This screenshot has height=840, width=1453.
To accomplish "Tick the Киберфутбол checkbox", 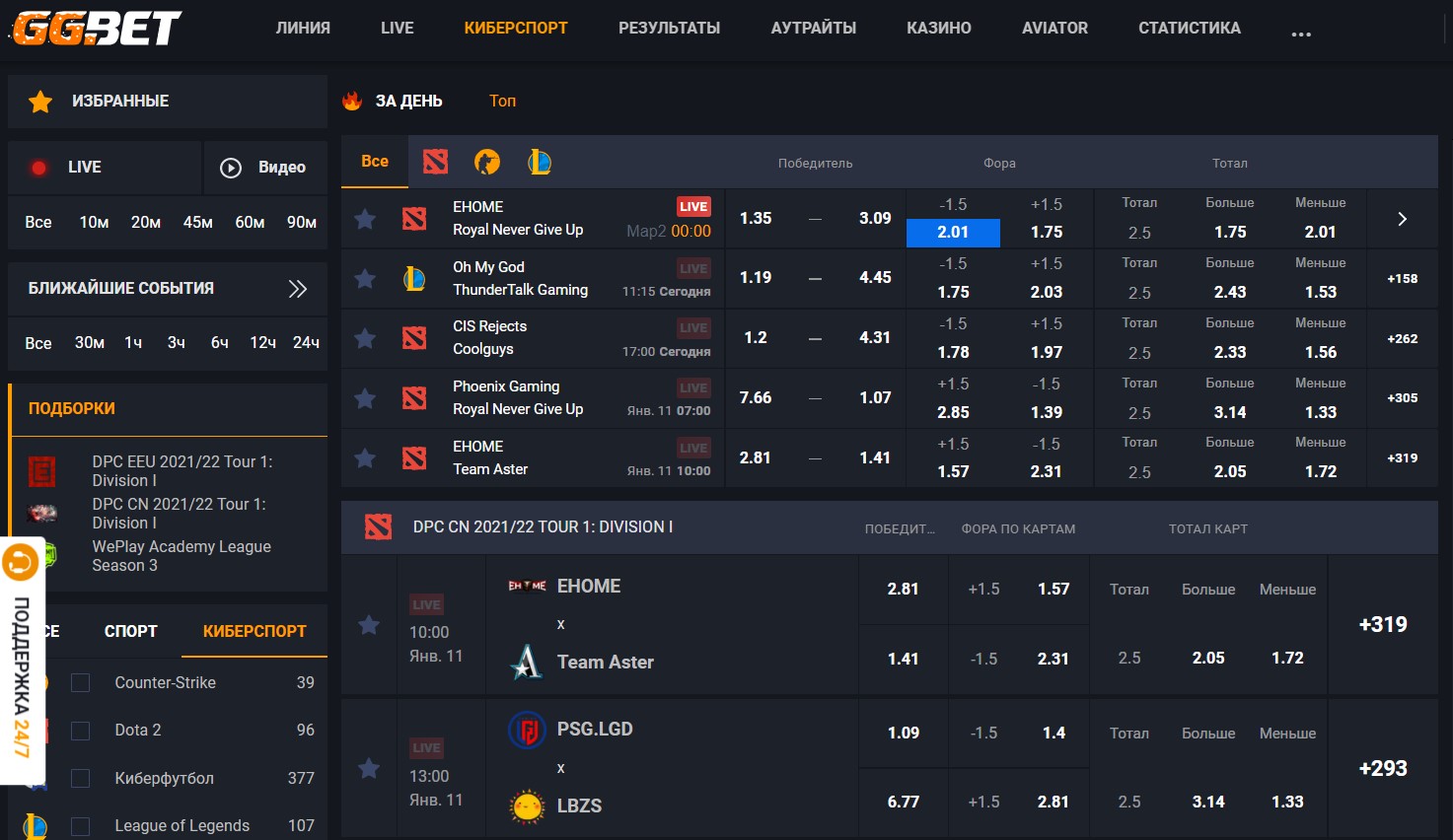I will 81,779.
